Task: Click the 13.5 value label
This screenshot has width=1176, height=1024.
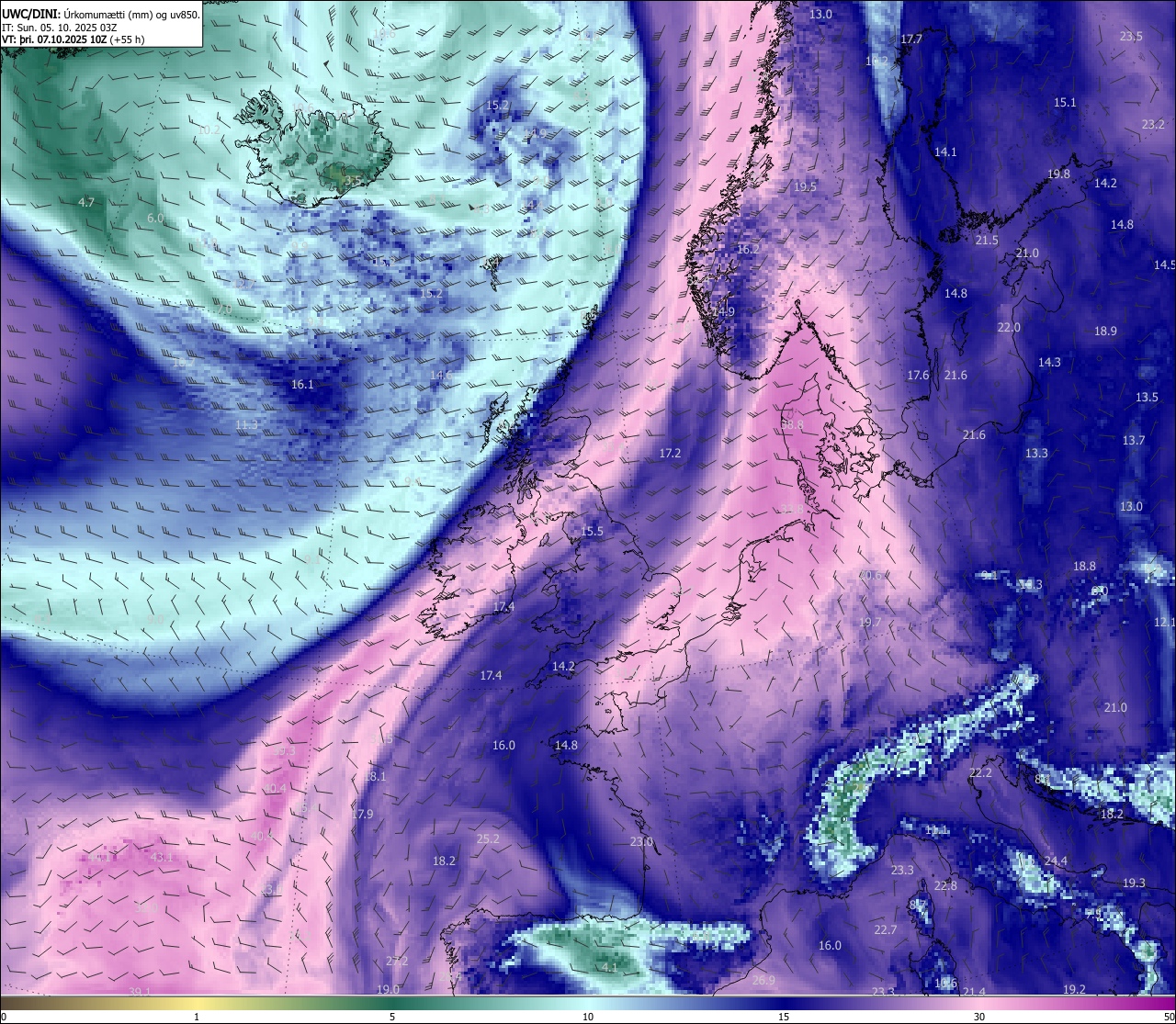Action: coord(1147,397)
